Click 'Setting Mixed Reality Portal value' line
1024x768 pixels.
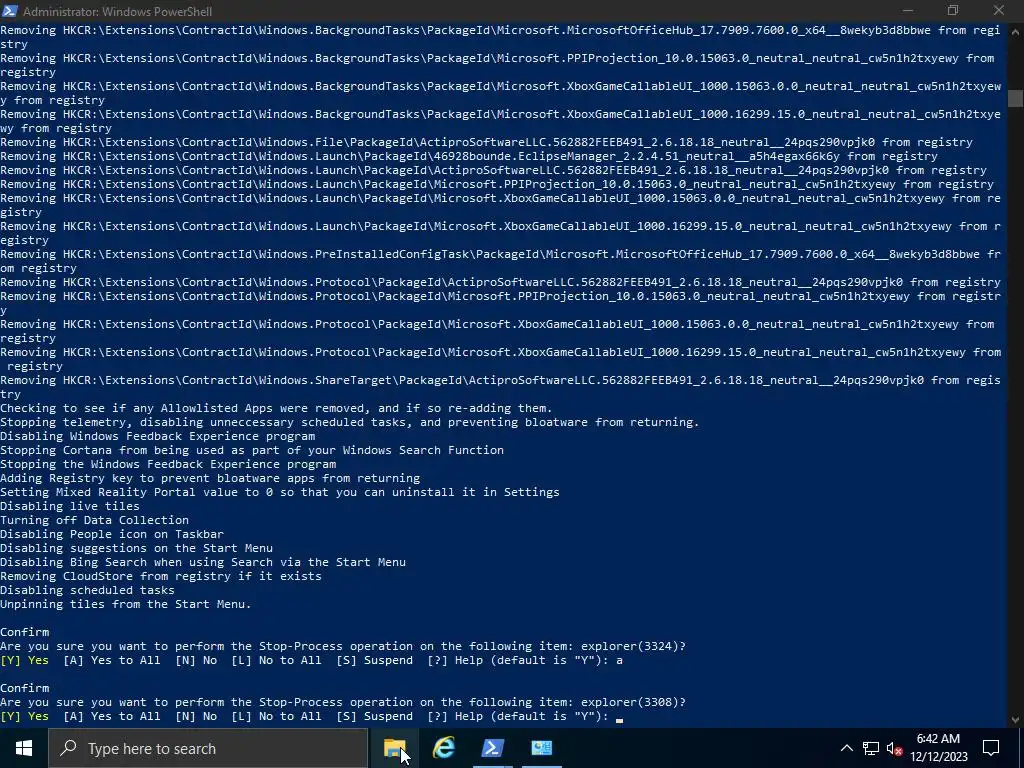coord(280,492)
